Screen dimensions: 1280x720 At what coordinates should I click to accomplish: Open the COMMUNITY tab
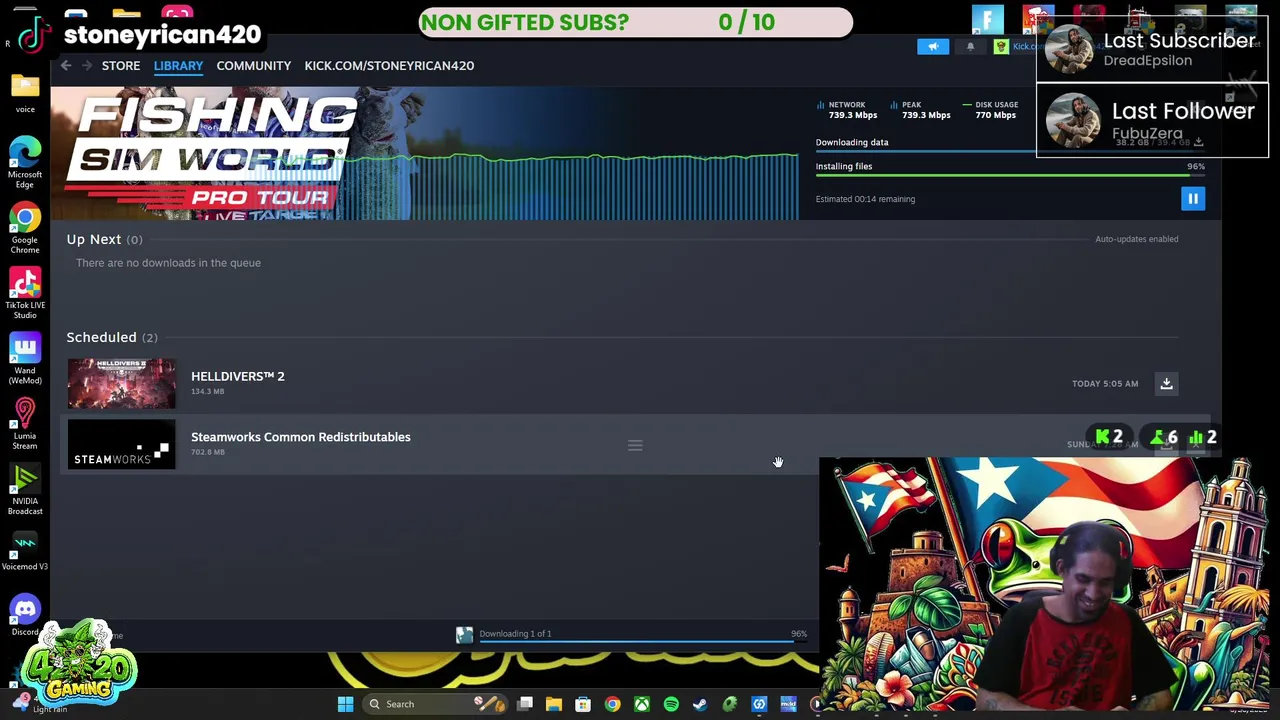tap(253, 66)
